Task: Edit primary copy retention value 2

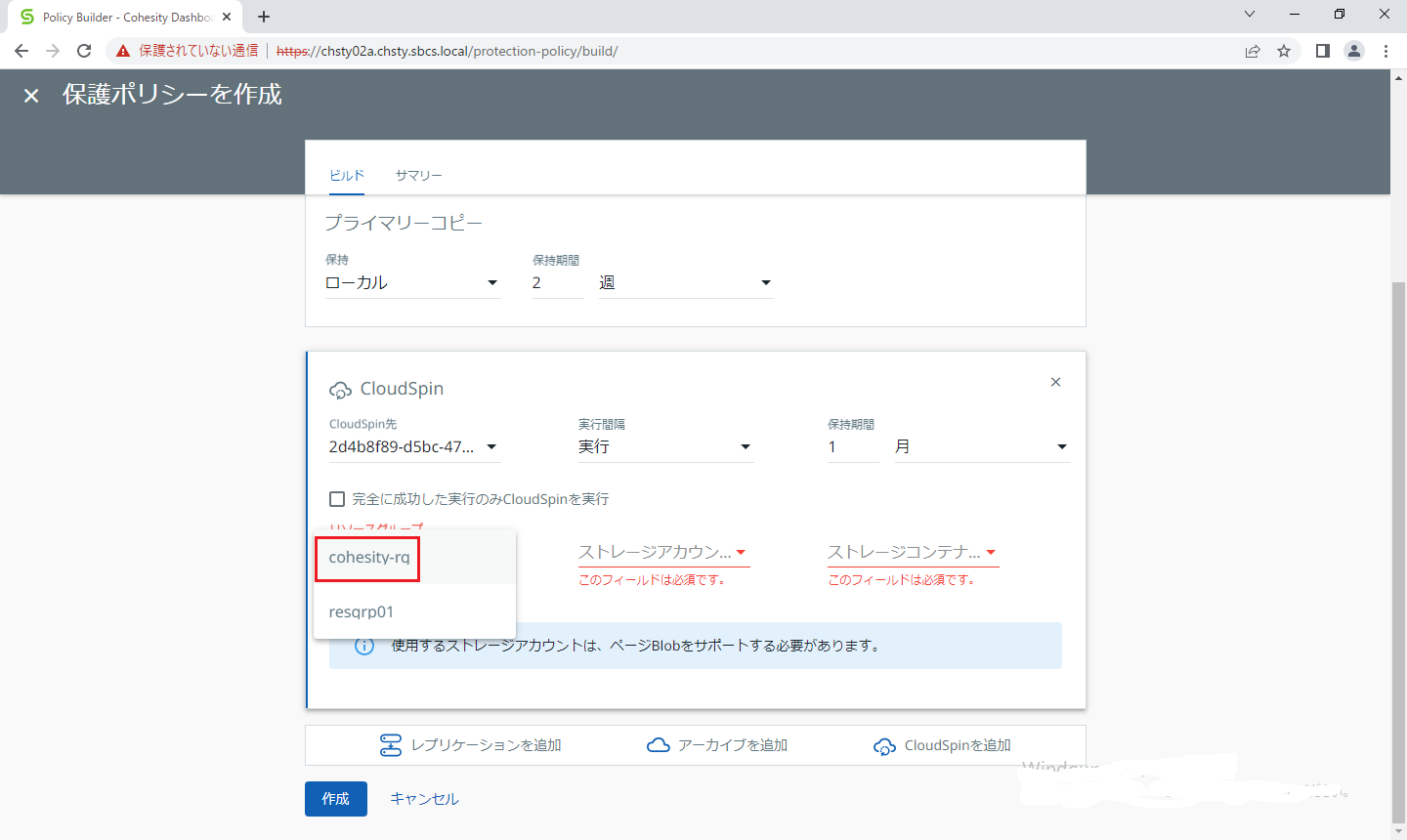Action: [x=557, y=283]
